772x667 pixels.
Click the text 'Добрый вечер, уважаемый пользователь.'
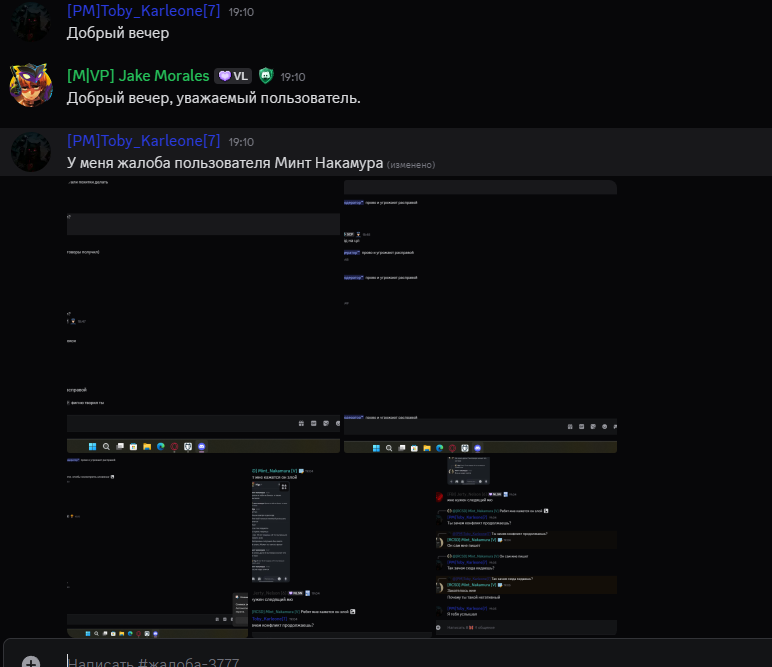click(x=214, y=98)
